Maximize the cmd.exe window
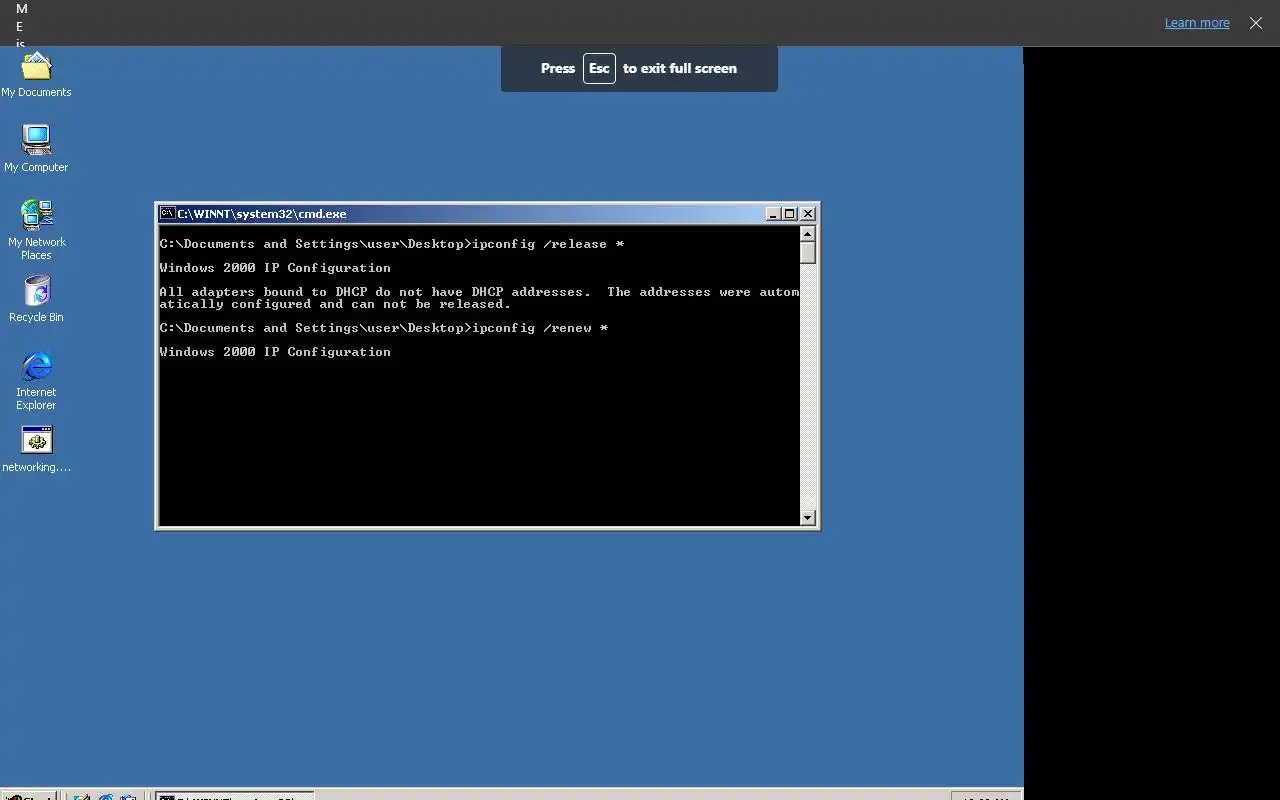This screenshot has width=1280, height=800. click(789, 214)
